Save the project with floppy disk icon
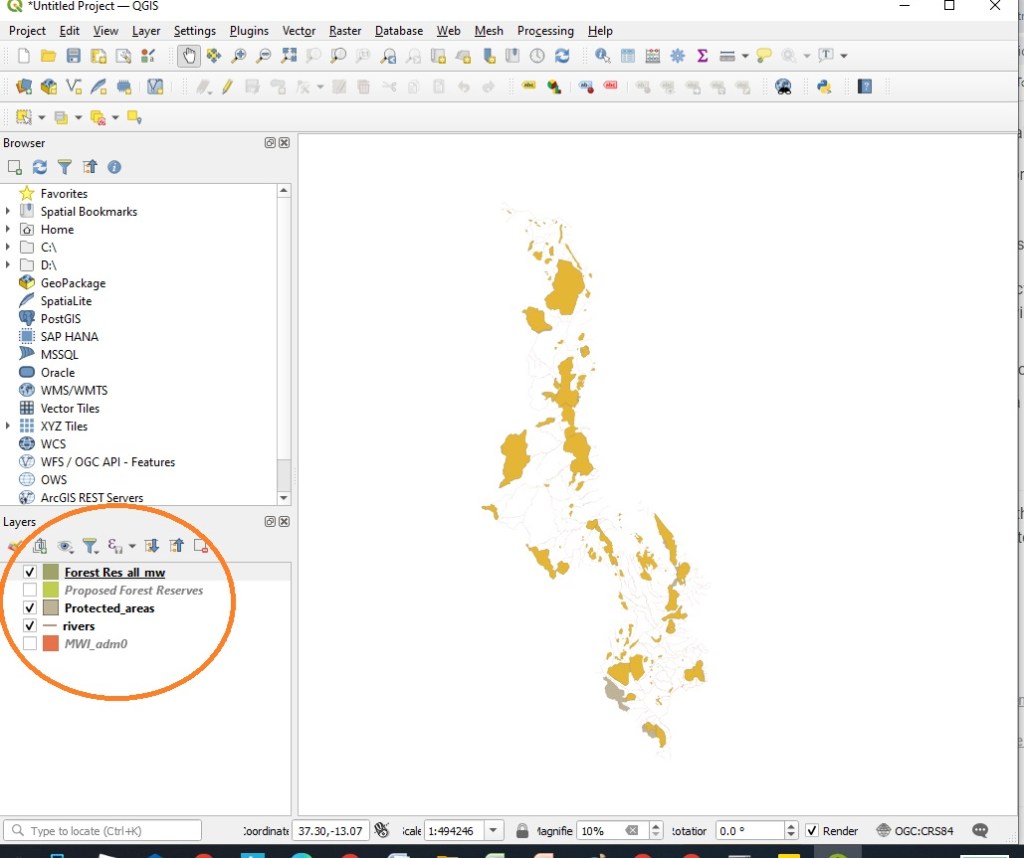 coord(74,56)
